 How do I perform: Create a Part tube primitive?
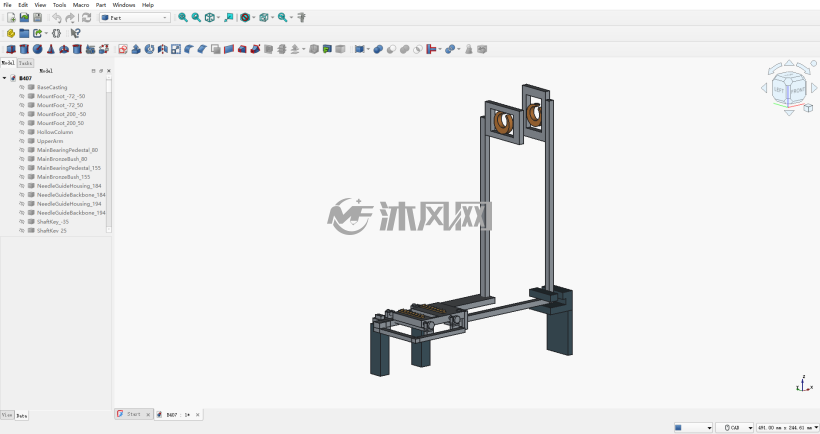(77, 49)
